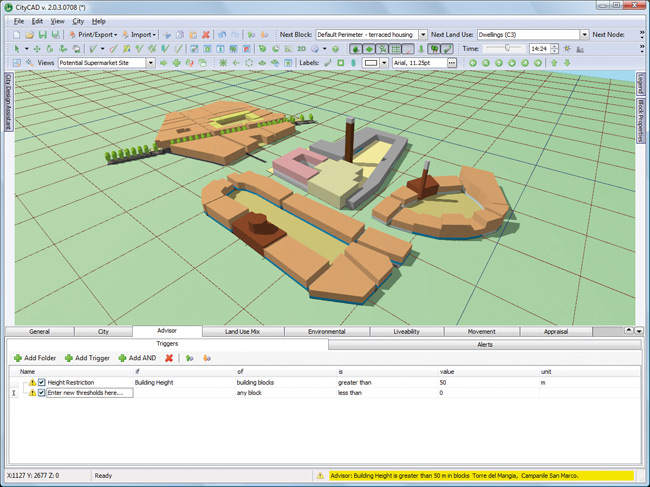The image size is (650, 487).
Task: Delete trigger with red X in Advisor
Action: point(169,358)
